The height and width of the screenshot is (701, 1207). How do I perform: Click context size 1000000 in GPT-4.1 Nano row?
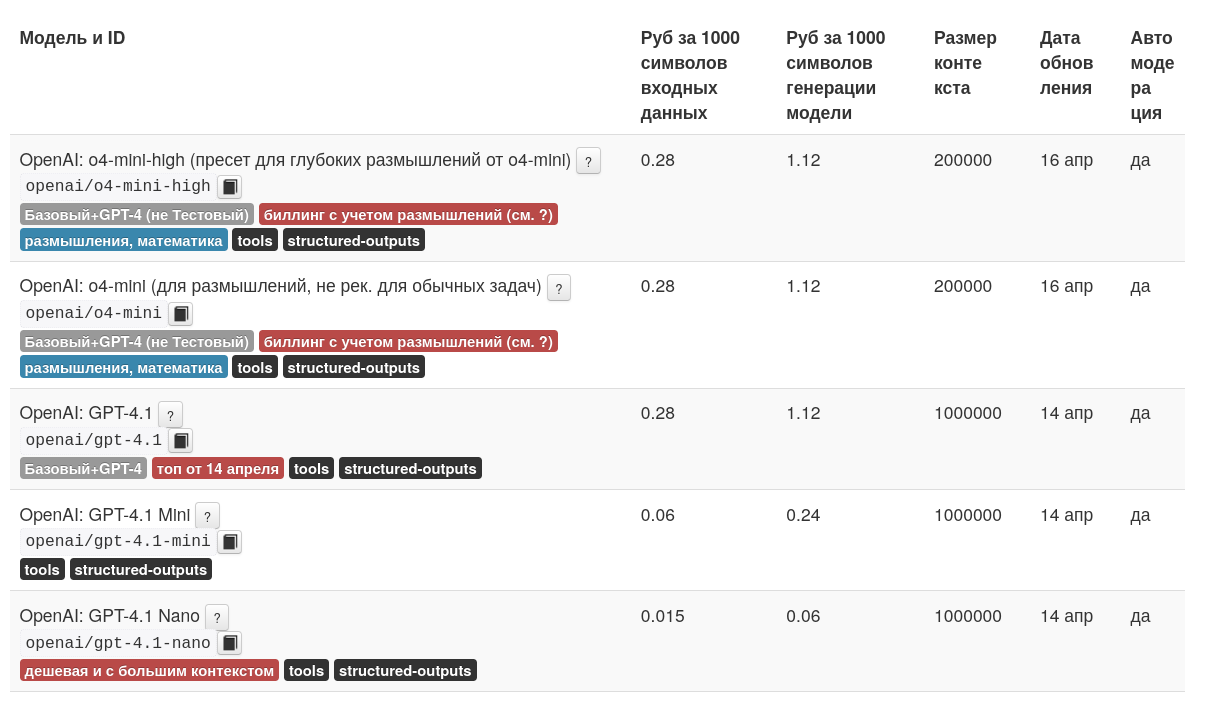tap(968, 616)
